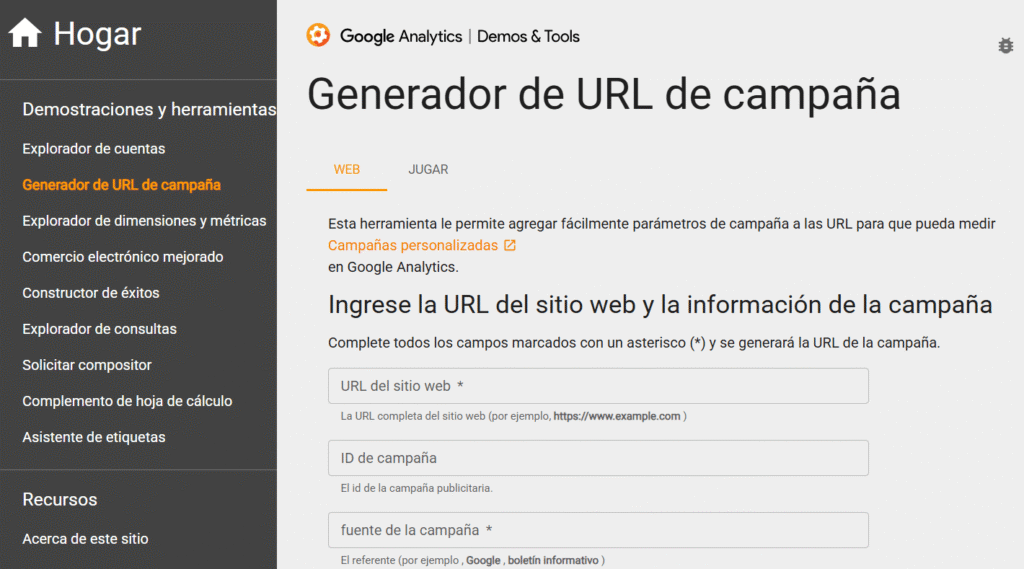
Task: Click the Hogar title text
Action: point(97,33)
